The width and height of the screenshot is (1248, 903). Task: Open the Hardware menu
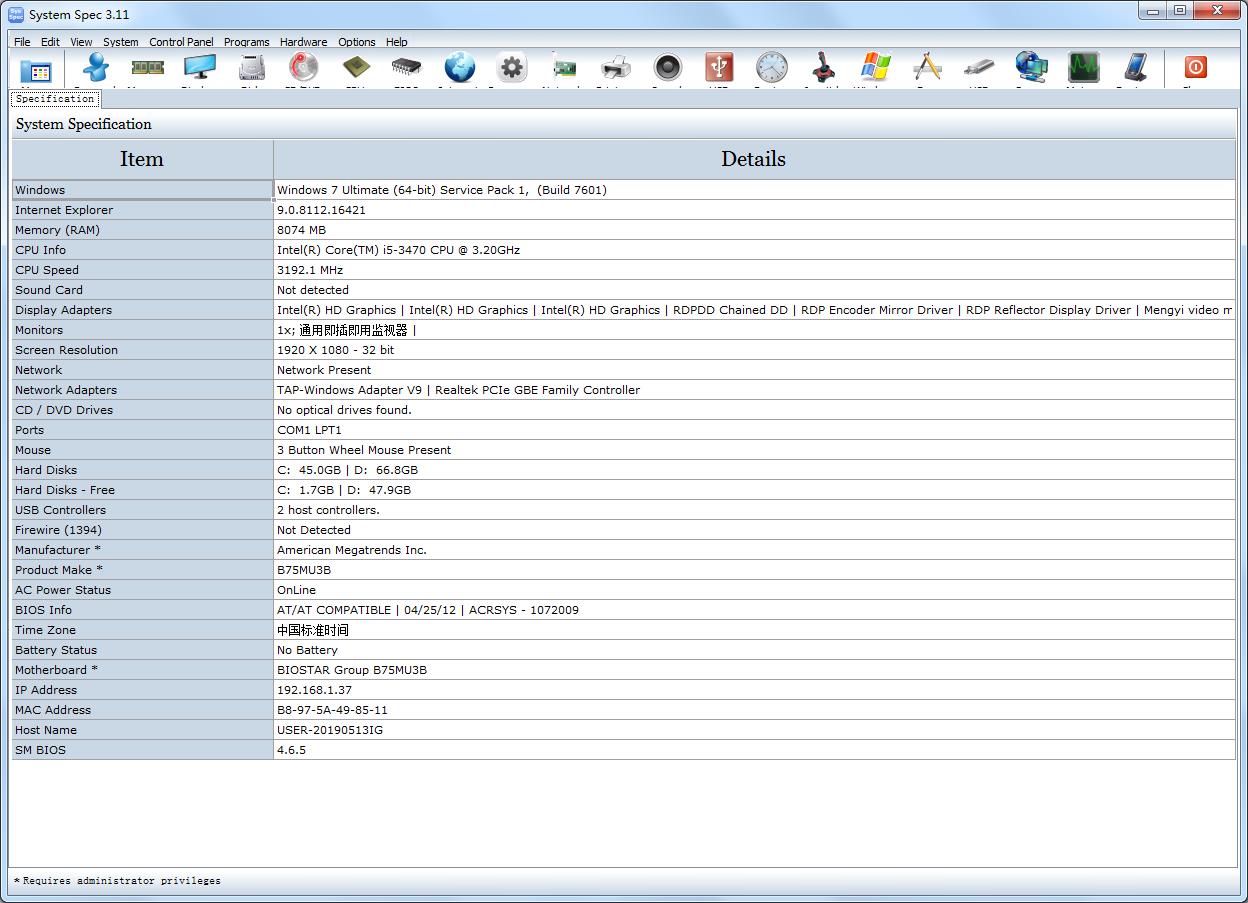[303, 42]
